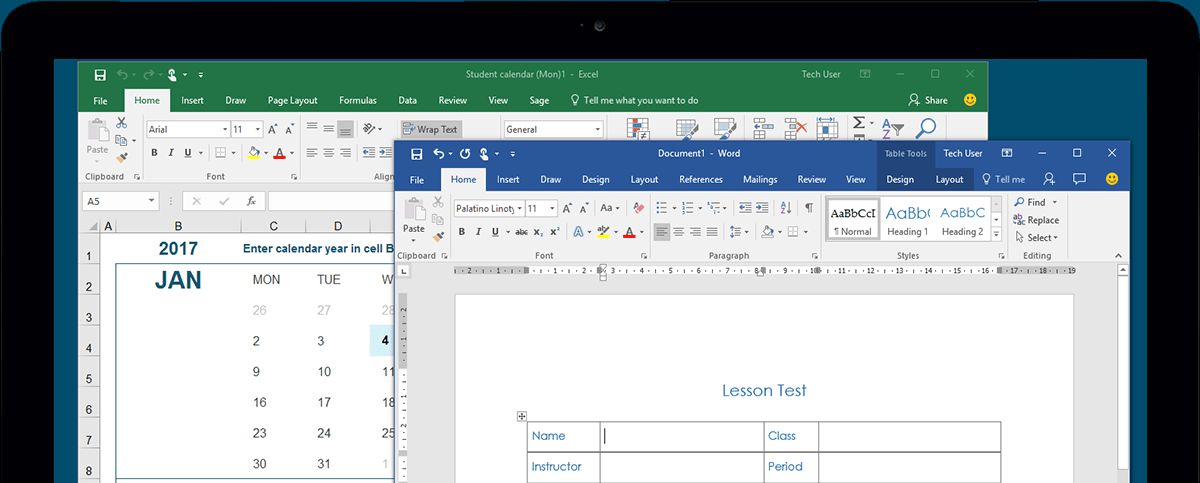Click the Find & Select magnifier in Excel
The image size is (1200, 483).
(926, 128)
